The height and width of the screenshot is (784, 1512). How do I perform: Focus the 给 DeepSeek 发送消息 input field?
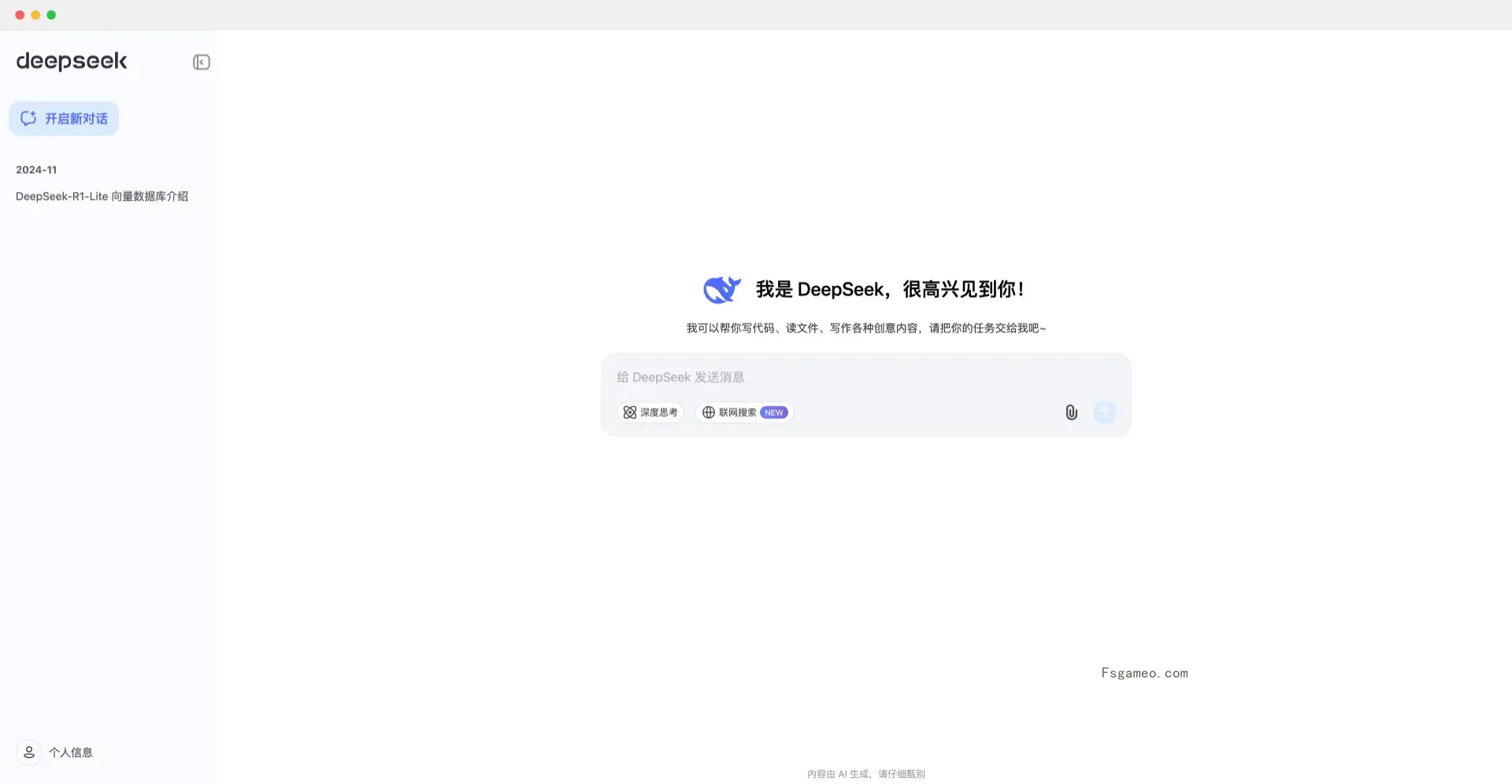(866, 377)
